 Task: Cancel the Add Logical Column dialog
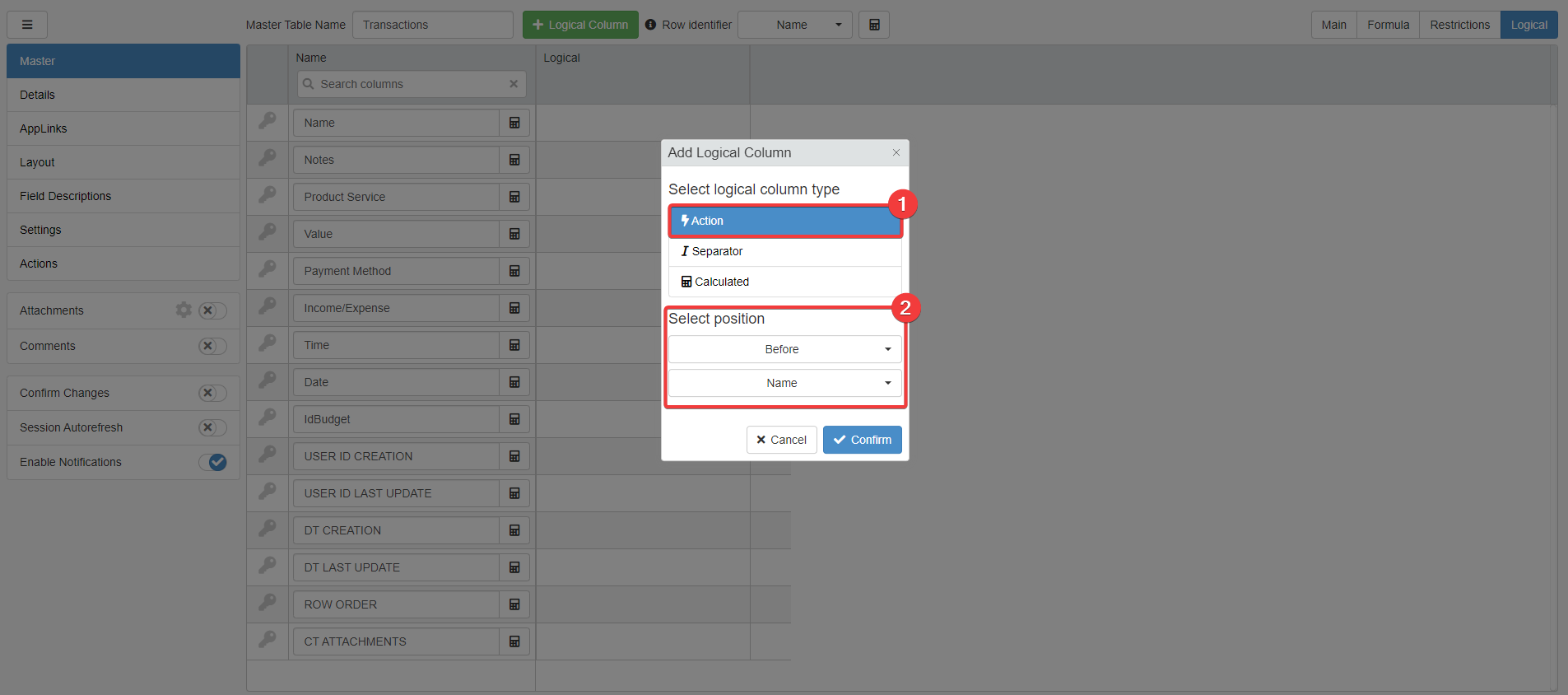[781, 440]
